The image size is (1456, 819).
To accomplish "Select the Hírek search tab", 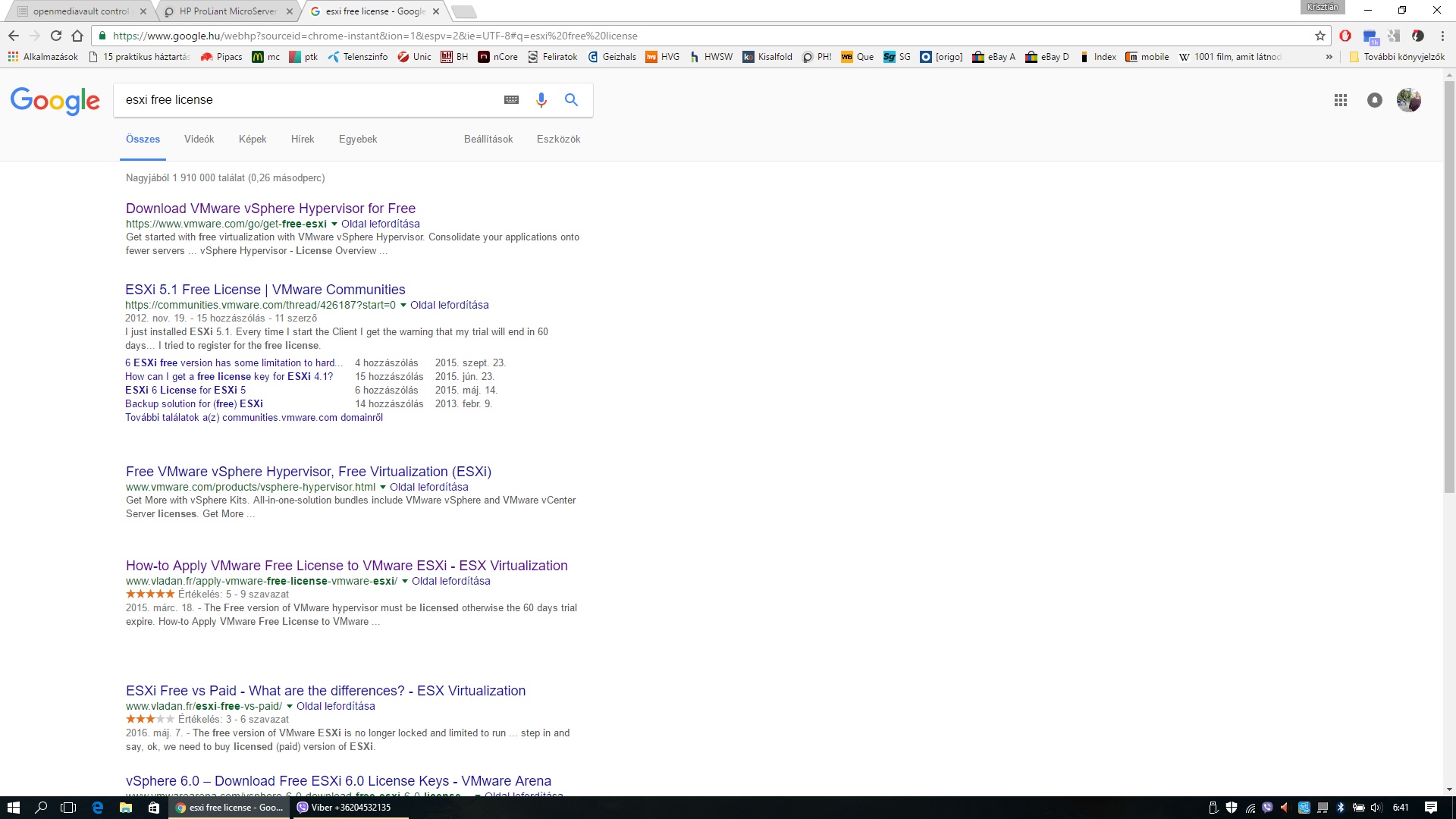I will tap(303, 140).
